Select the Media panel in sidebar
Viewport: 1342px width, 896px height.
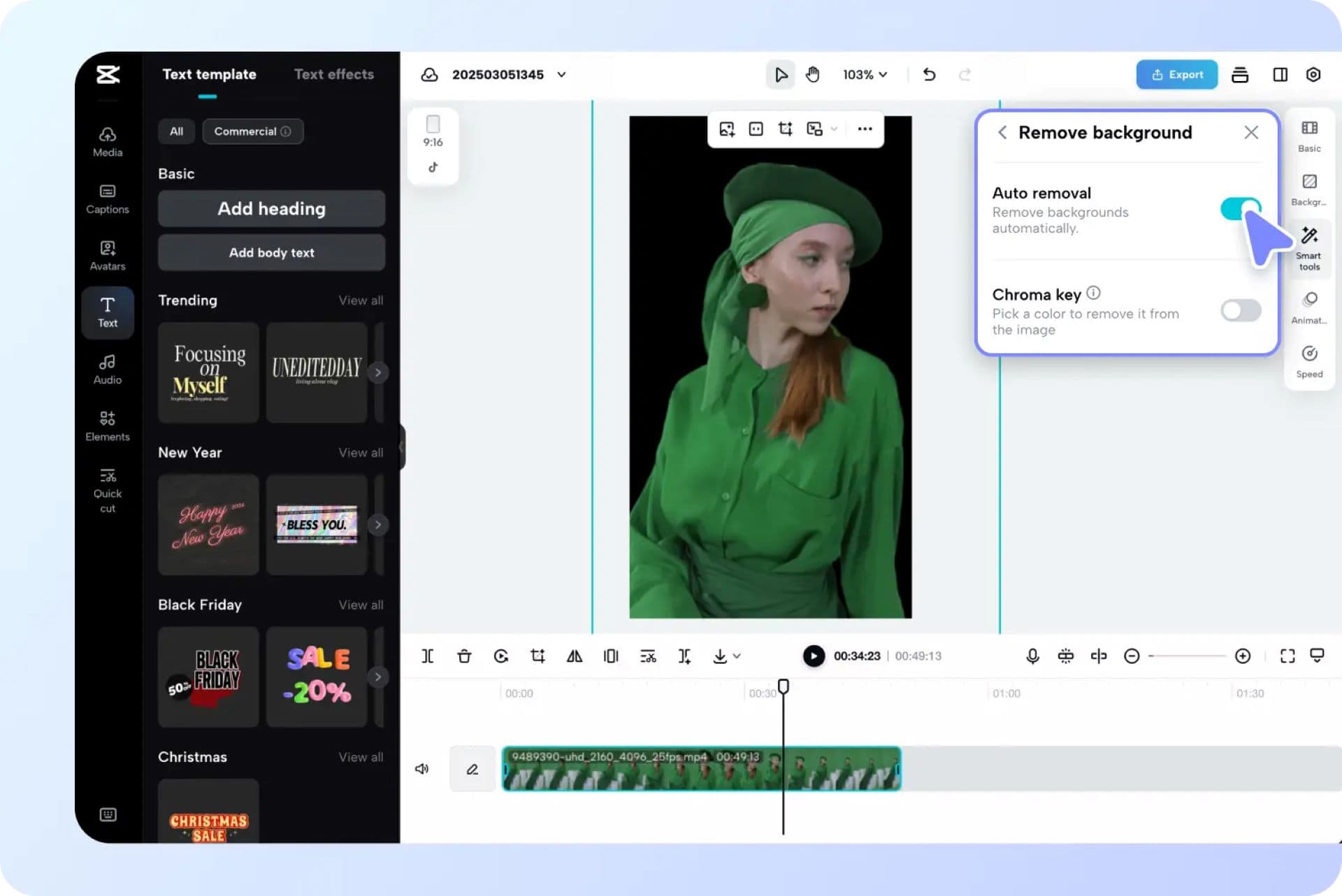tap(107, 142)
